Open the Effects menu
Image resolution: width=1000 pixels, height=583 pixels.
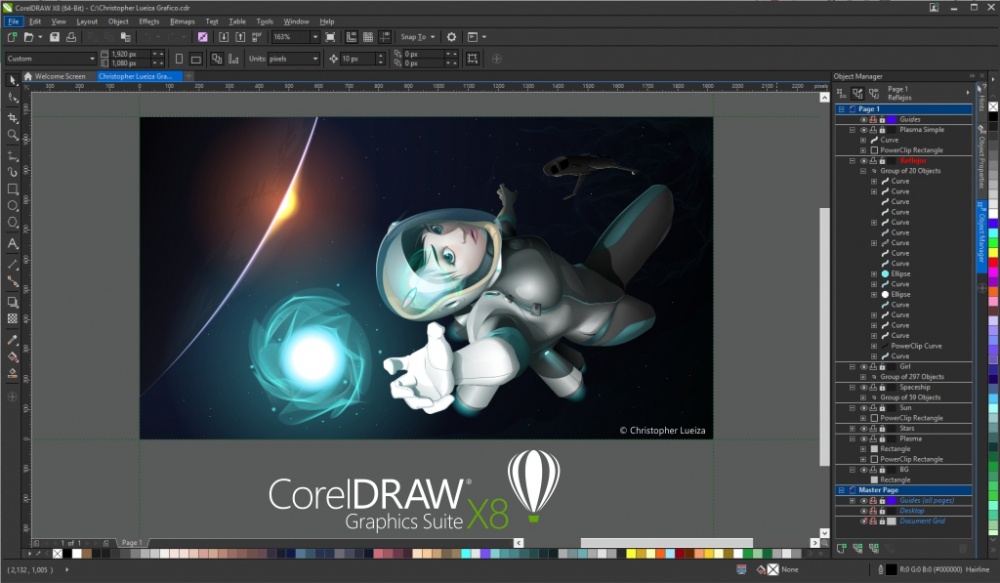click(149, 21)
